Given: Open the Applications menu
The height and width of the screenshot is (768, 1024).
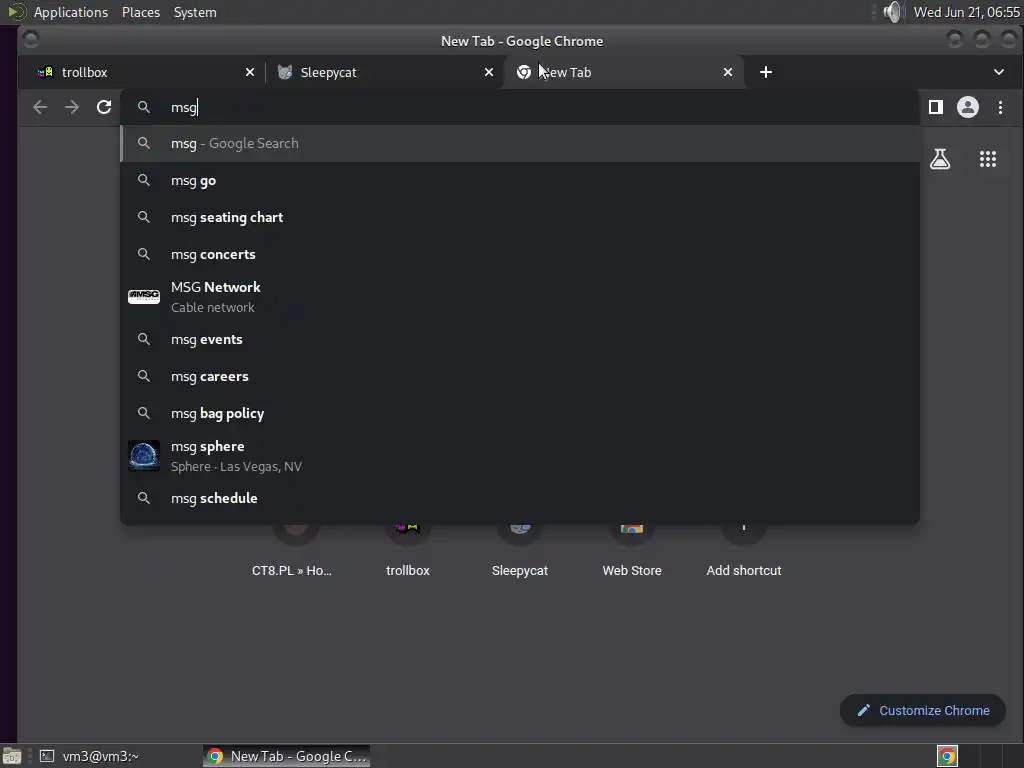Looking at the screenshot, I should pos(71,12).
